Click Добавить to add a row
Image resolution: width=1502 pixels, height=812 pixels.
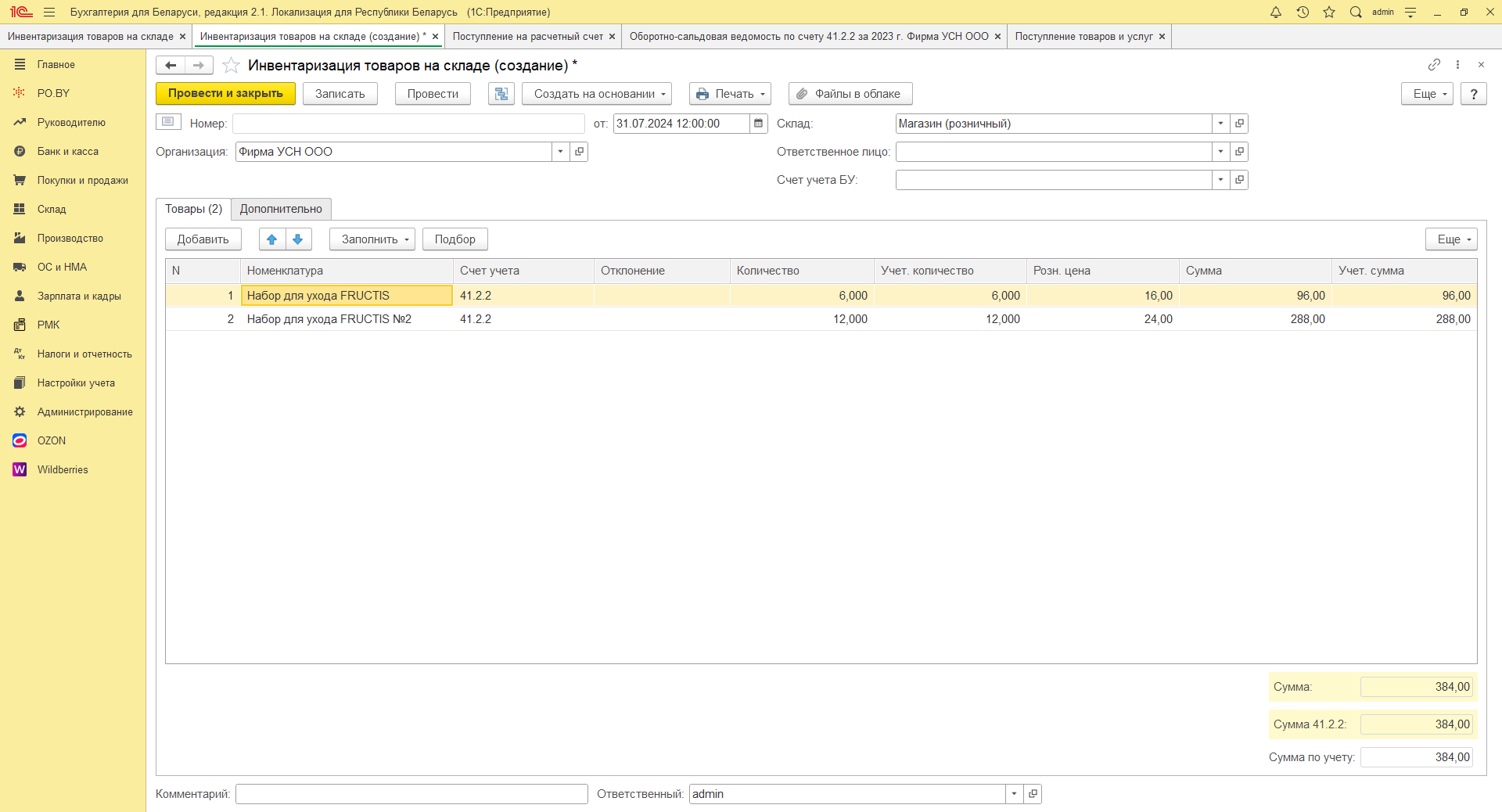coord(203,239)
